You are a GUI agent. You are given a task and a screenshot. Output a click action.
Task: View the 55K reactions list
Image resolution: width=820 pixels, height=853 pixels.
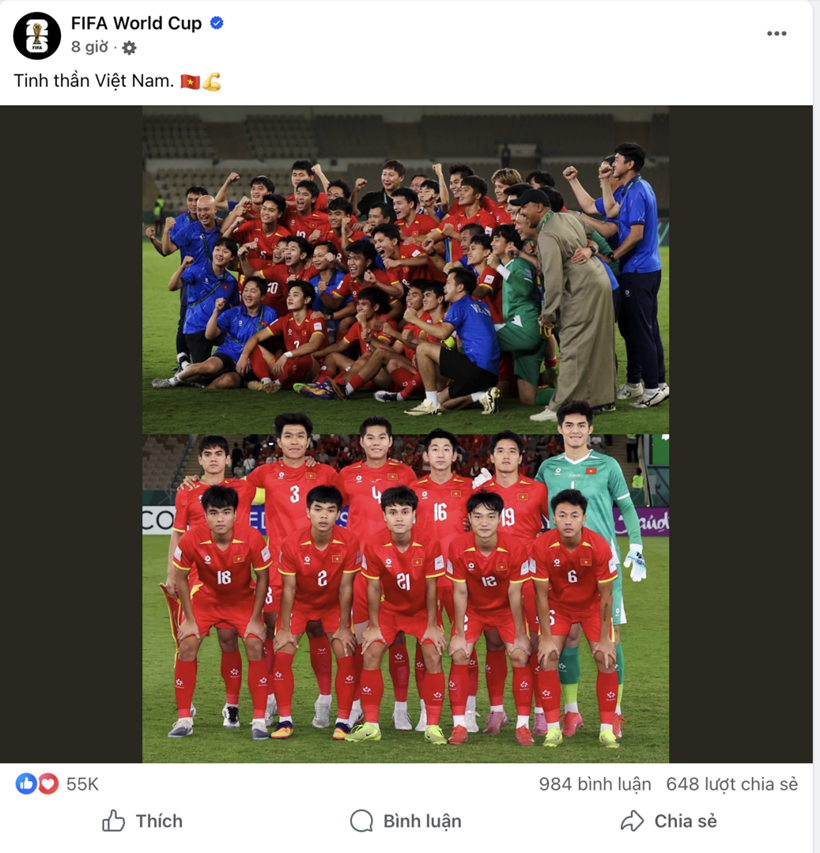83,784
